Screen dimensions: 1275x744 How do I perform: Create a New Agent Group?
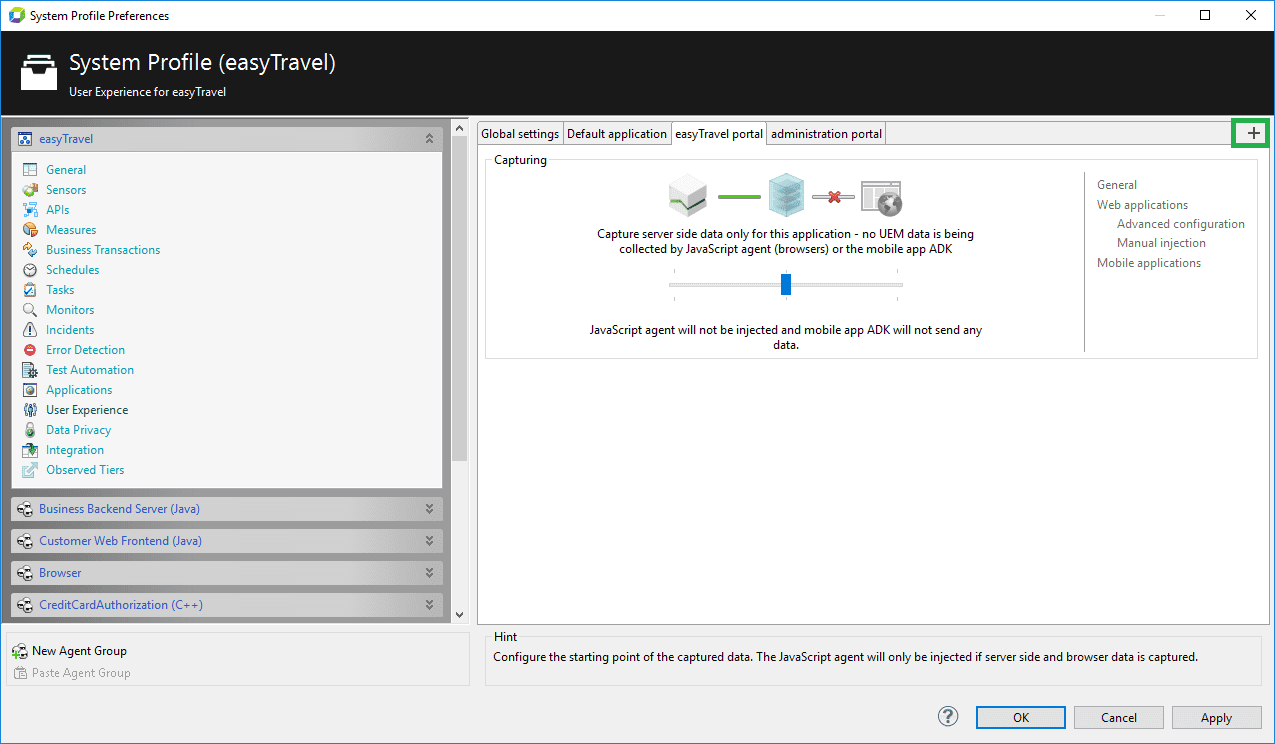79,651
